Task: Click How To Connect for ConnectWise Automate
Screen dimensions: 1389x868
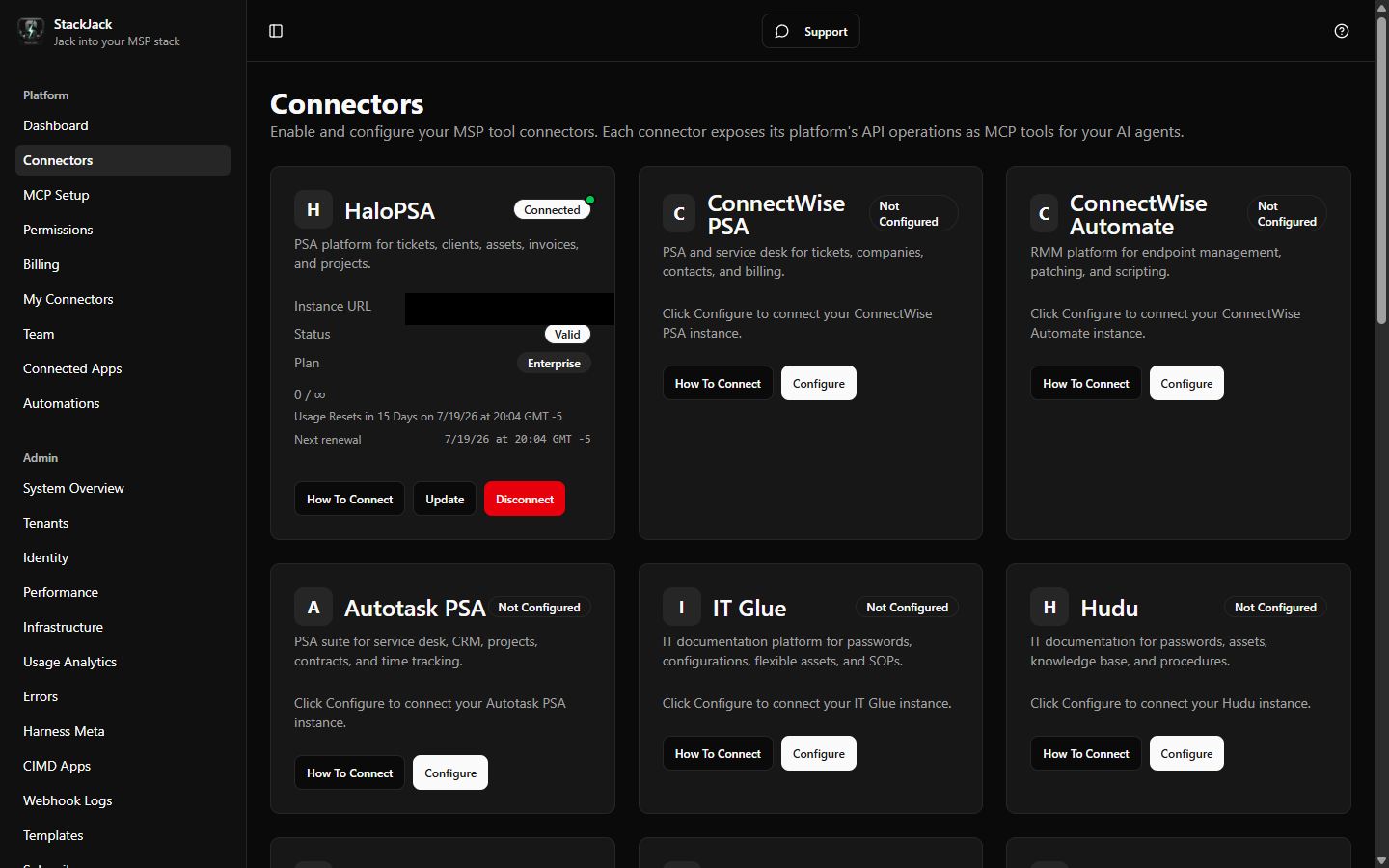Action: 1085,383
